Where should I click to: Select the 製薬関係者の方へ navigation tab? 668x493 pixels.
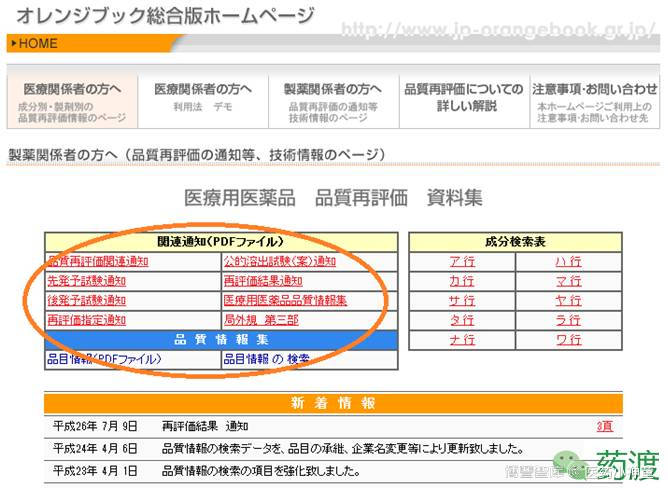click(x=333, y=101)
